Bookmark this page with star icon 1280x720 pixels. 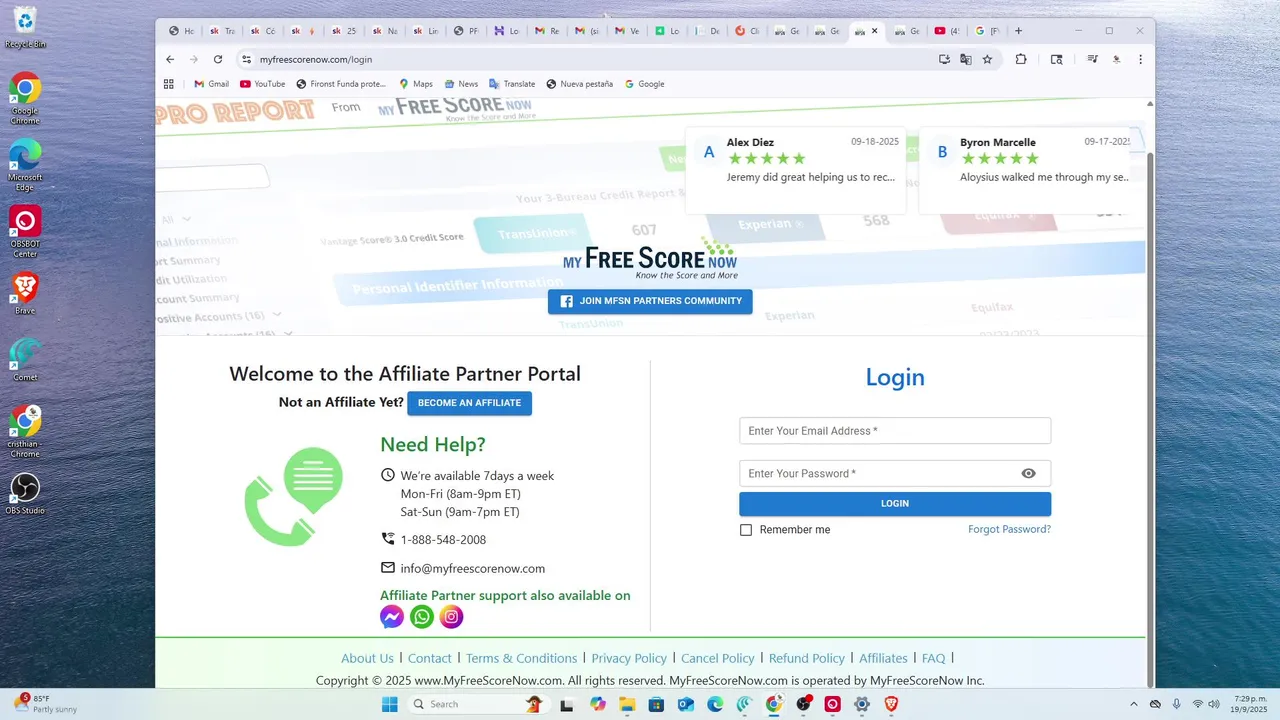point(987,59)
